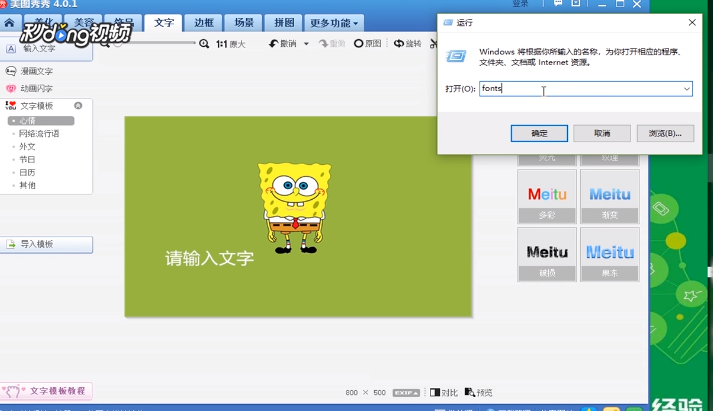Open the feedback chat icon in title bar
This screenshot has height=411, width=713.
558,4
